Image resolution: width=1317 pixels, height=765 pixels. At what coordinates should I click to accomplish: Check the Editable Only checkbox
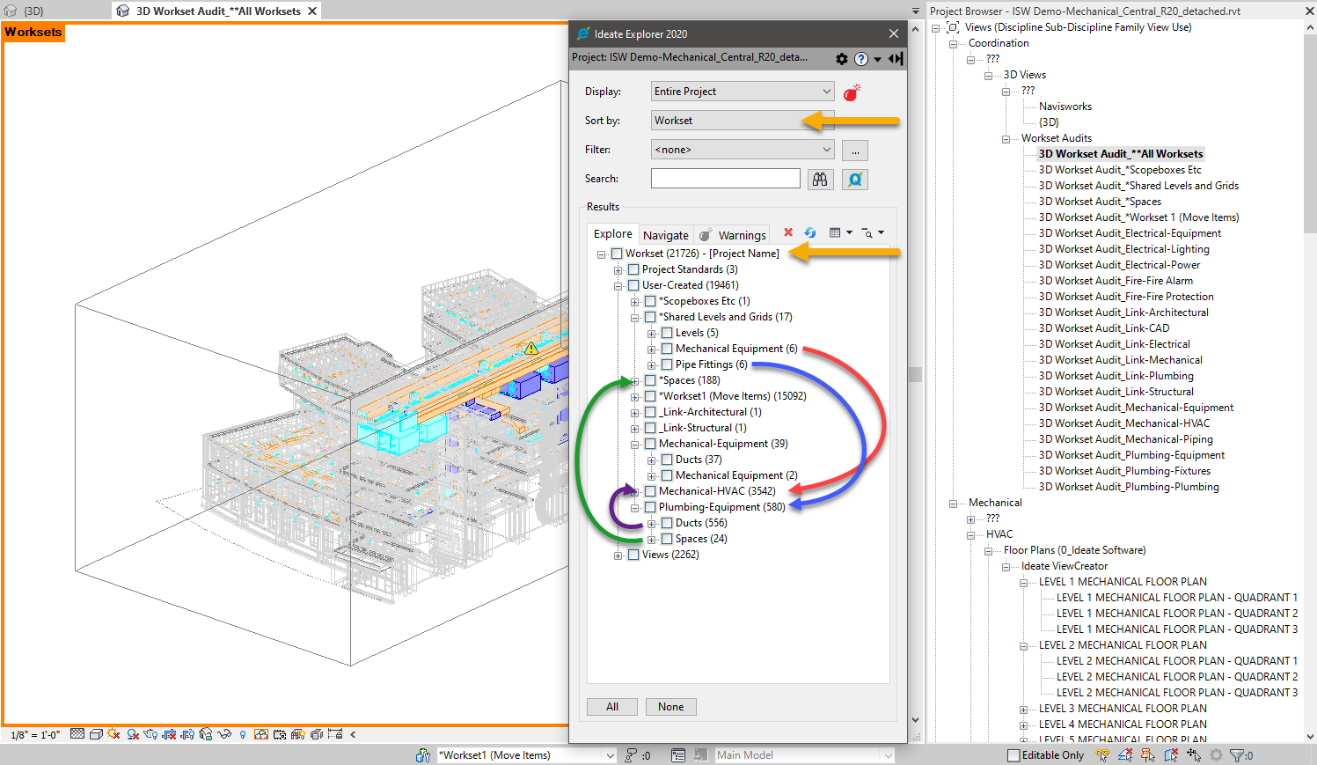click(1013, 755)
